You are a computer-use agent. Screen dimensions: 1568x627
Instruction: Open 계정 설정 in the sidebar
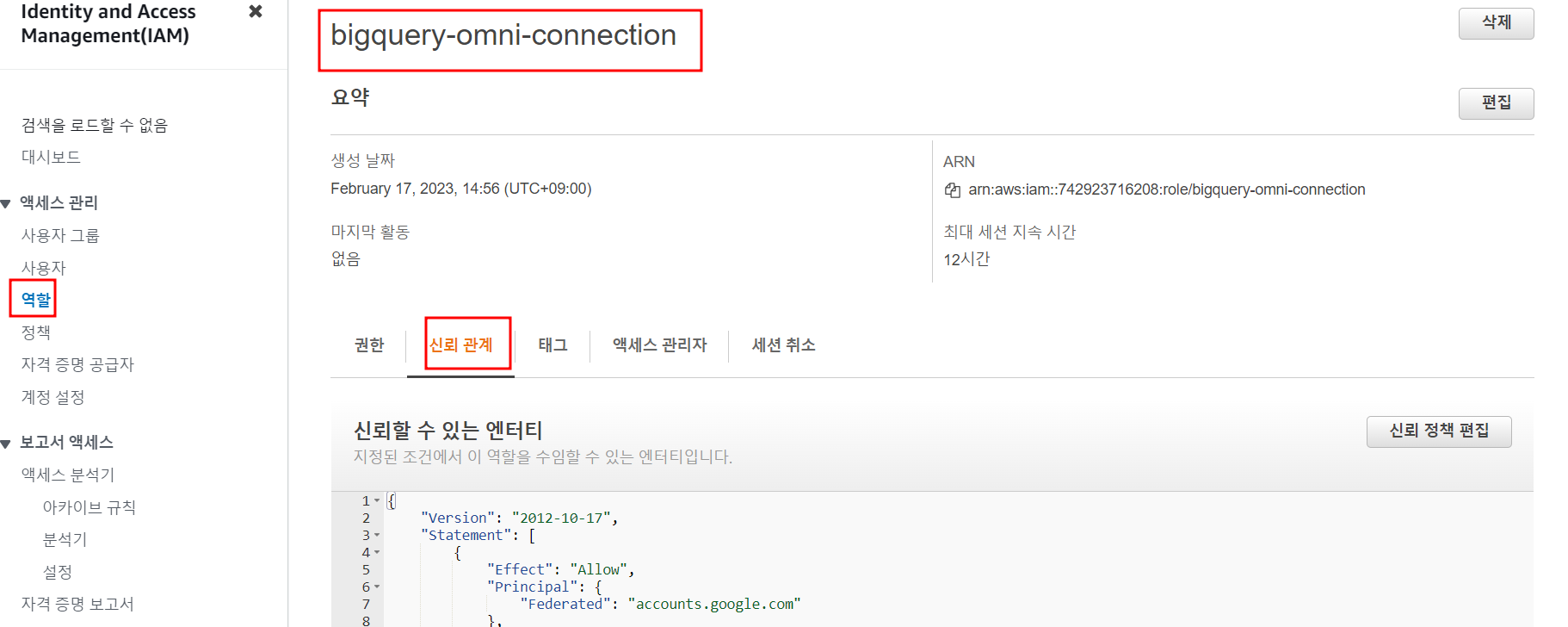tap(52, 398)
